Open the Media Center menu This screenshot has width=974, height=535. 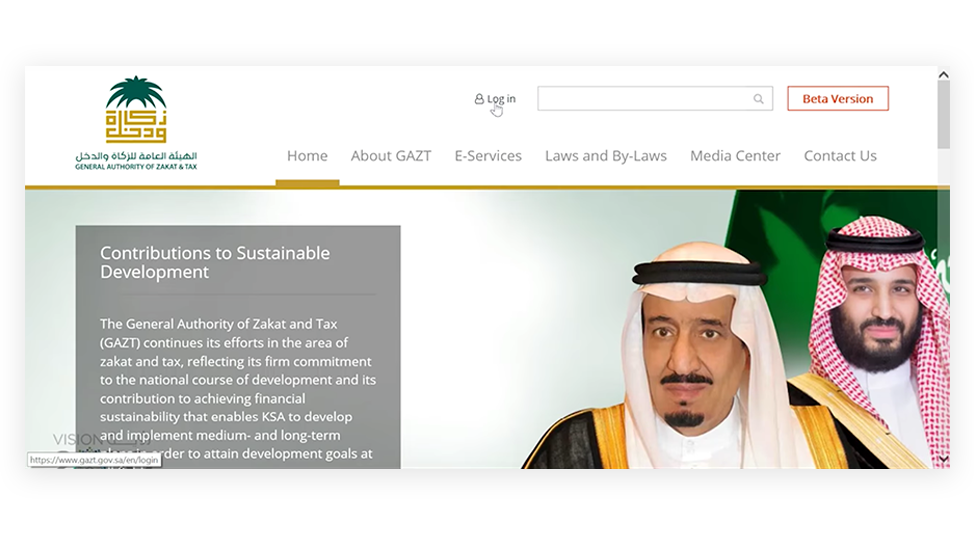pos(735,156)
